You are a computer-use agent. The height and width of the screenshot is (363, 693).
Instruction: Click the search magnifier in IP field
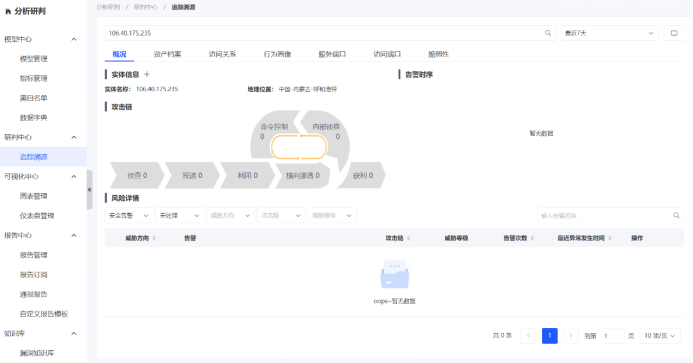[548, 33]
